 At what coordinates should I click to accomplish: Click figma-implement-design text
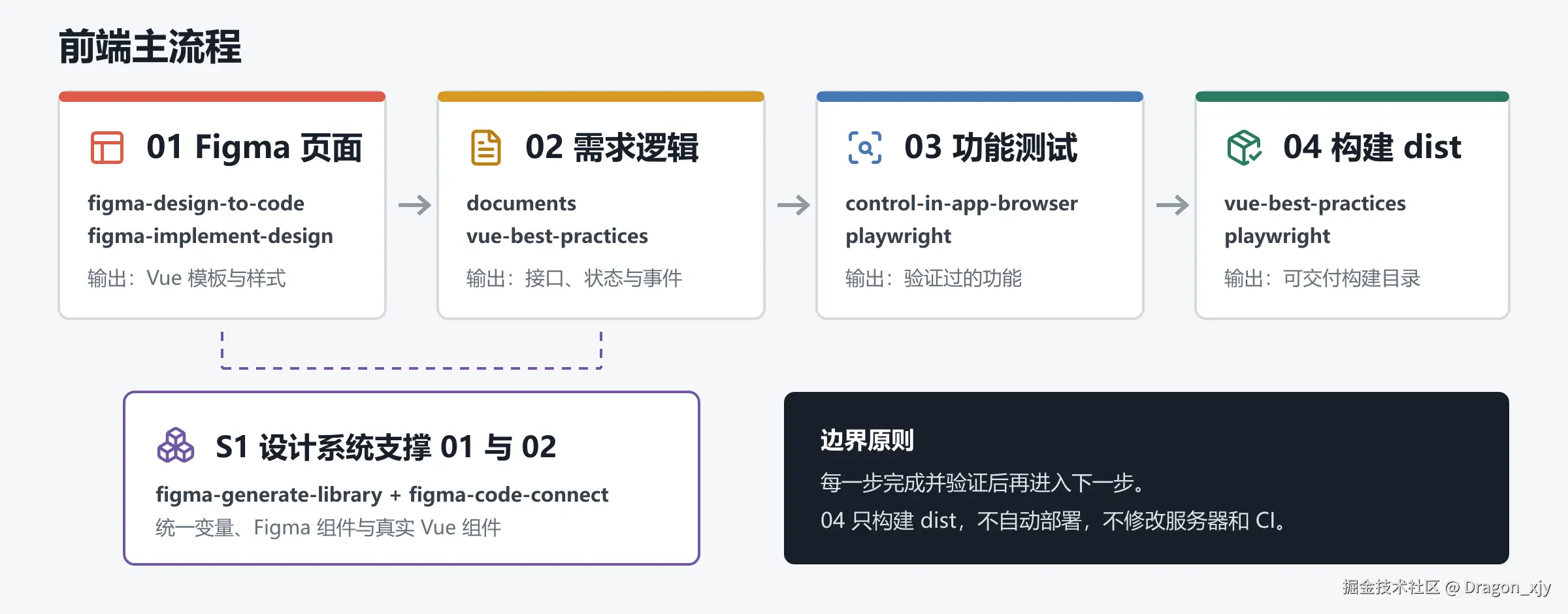click(210, 236)
